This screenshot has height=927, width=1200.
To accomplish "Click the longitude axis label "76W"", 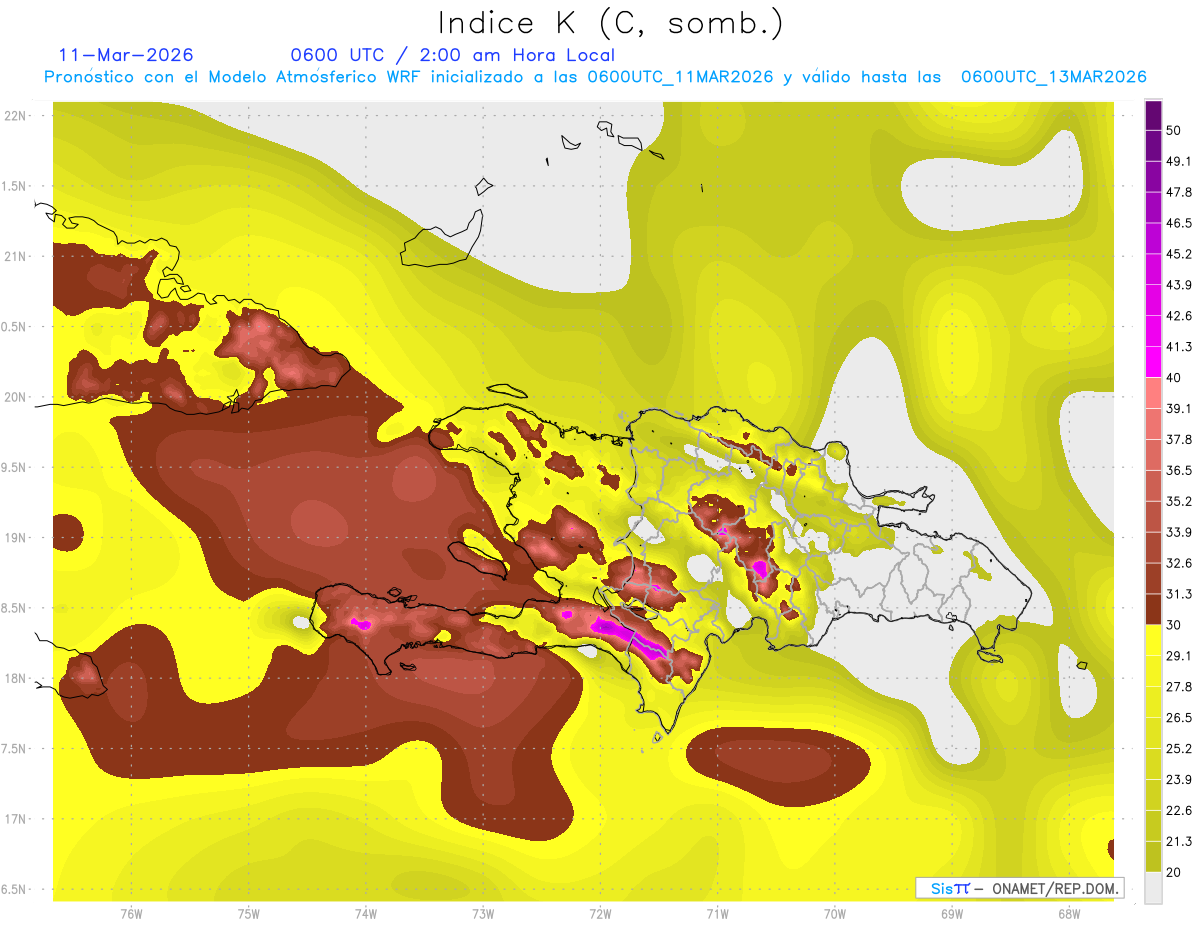I will tap(131, 914).
